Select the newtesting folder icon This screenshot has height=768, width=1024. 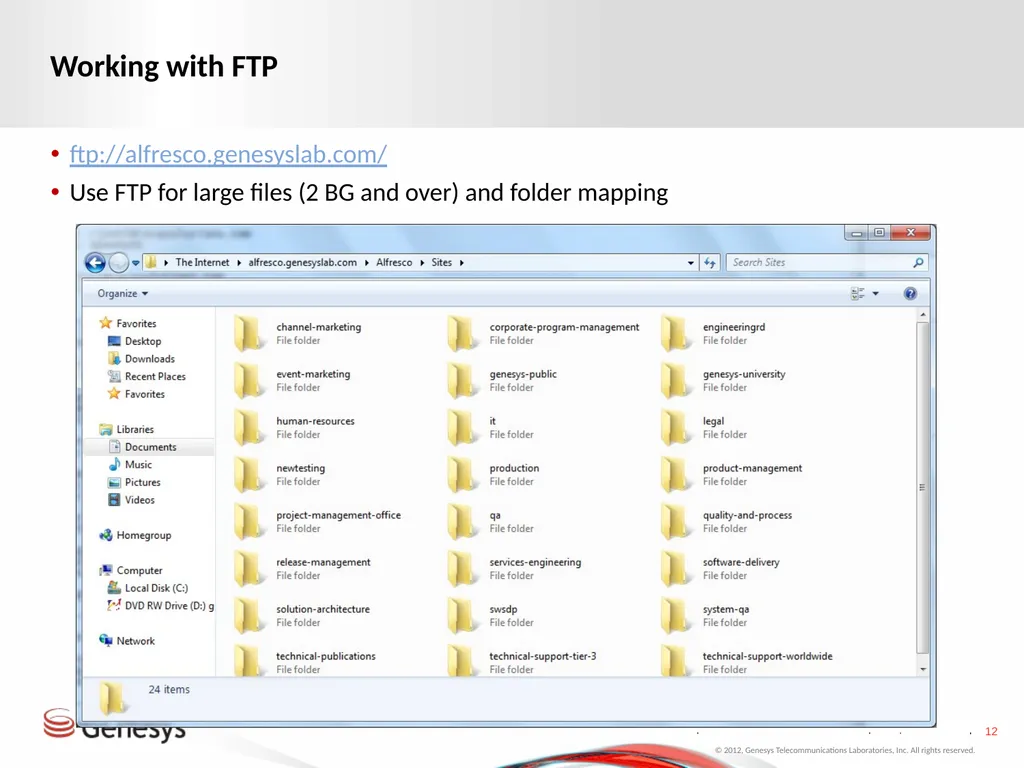tap(249, 474)
